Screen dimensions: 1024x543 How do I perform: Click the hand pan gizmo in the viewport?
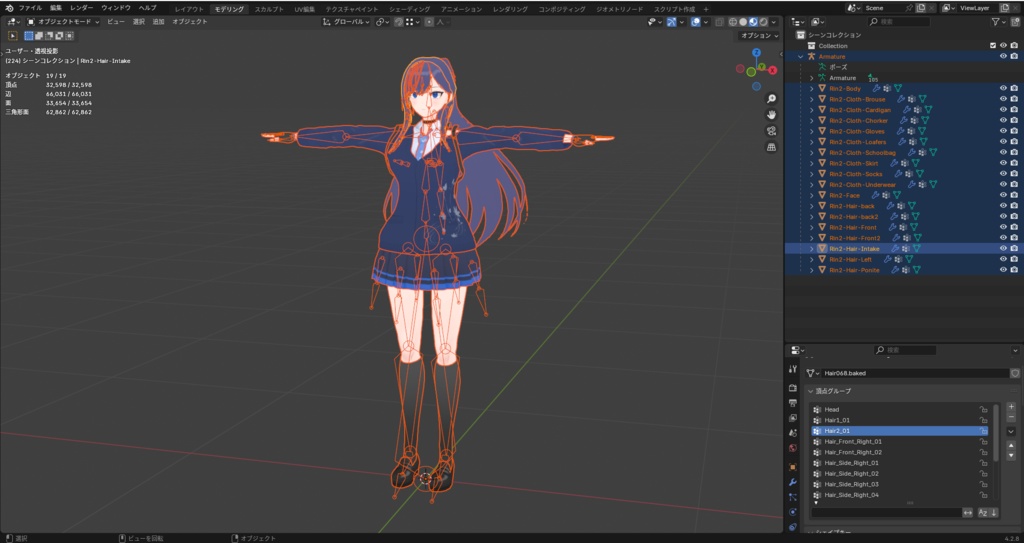(x=771, y=115)
